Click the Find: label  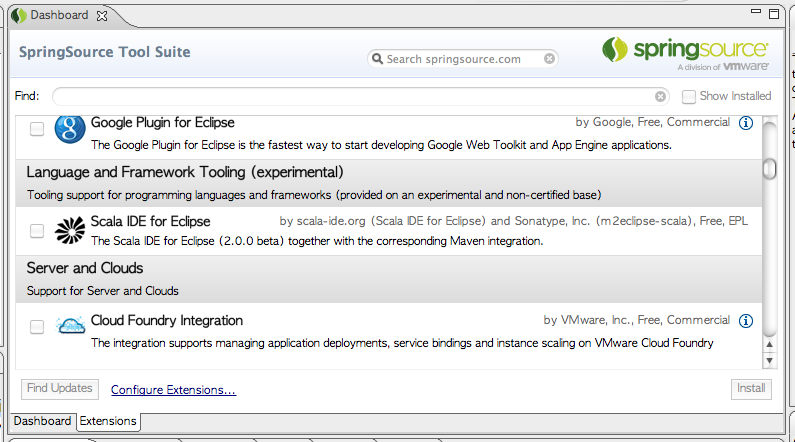click(x=27, y=96)
